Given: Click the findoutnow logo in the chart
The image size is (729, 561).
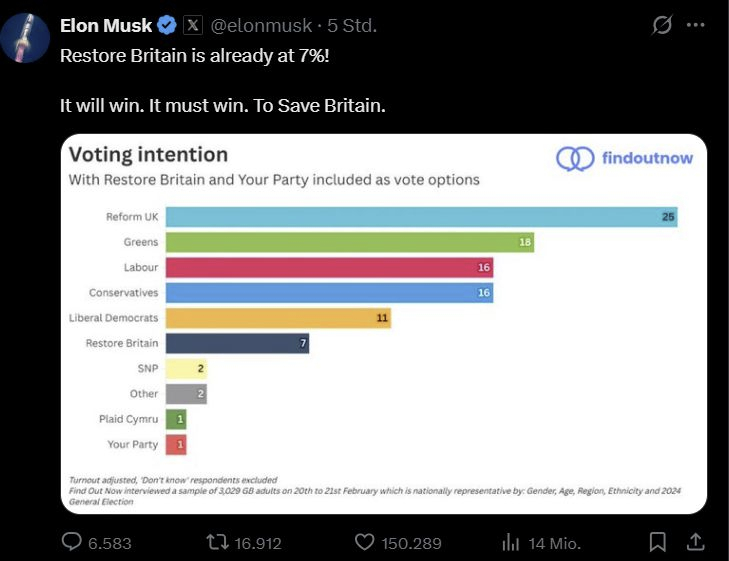Looking at the screenshot, I should pos(624,158).
